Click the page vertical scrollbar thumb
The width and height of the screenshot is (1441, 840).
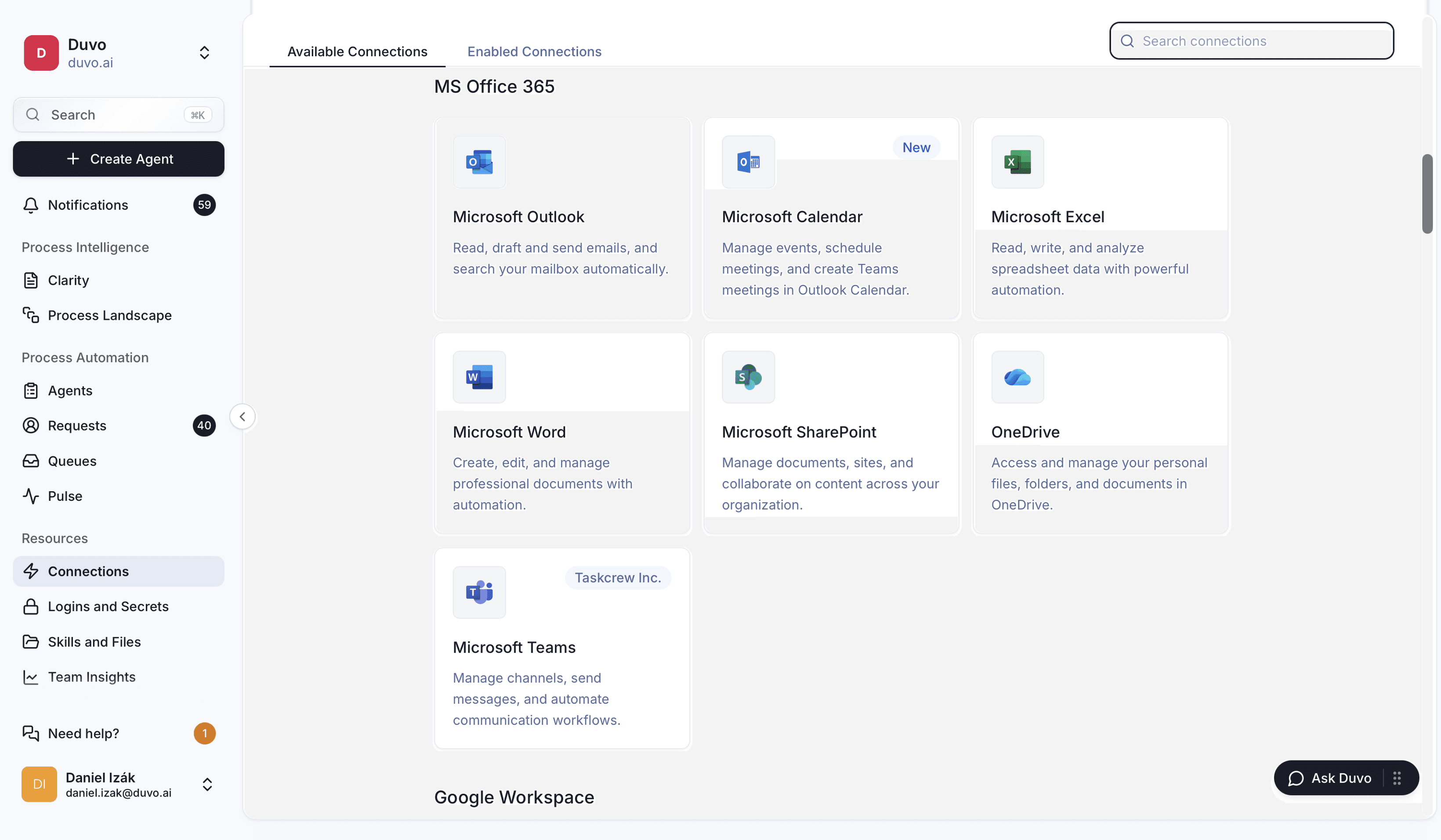tap(1427, 193)
